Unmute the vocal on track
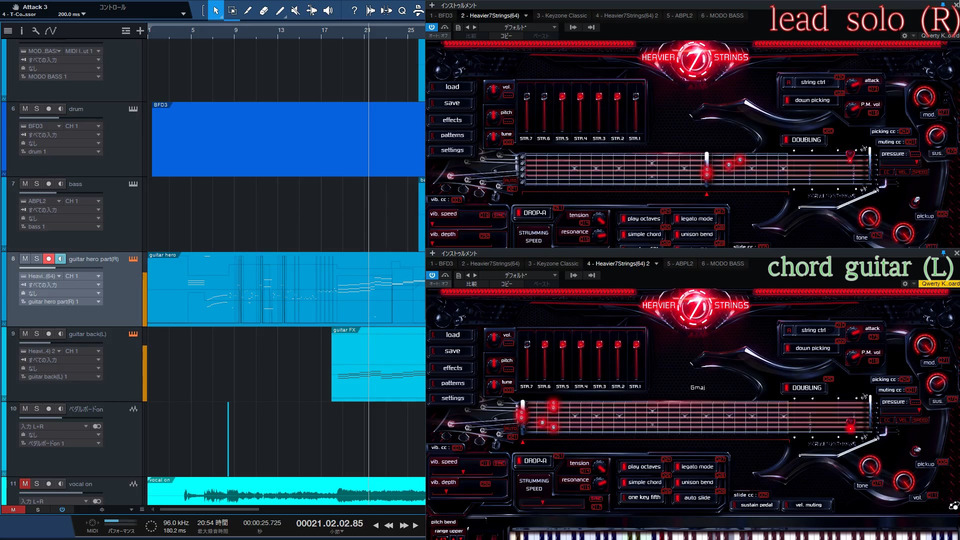This screenshot has width=960, height=540. pyautogui.click(x=25, y=484)
